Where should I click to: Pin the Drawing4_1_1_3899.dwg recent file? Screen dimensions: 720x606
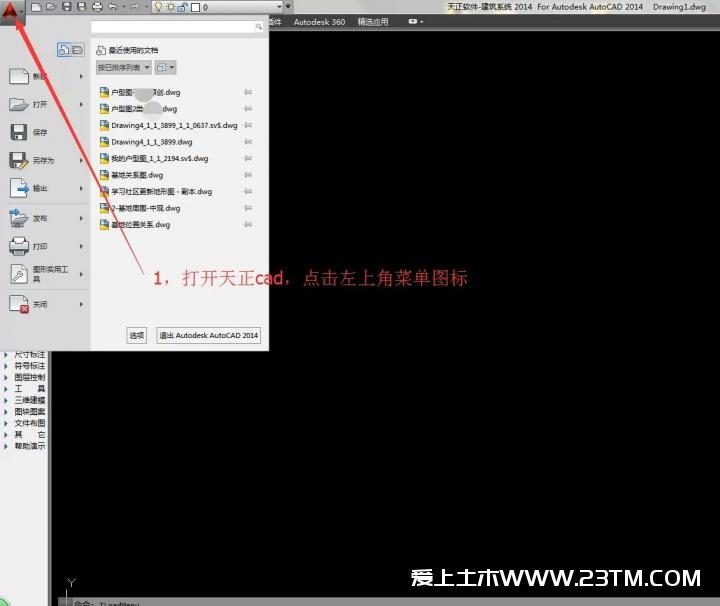[248, 142]
